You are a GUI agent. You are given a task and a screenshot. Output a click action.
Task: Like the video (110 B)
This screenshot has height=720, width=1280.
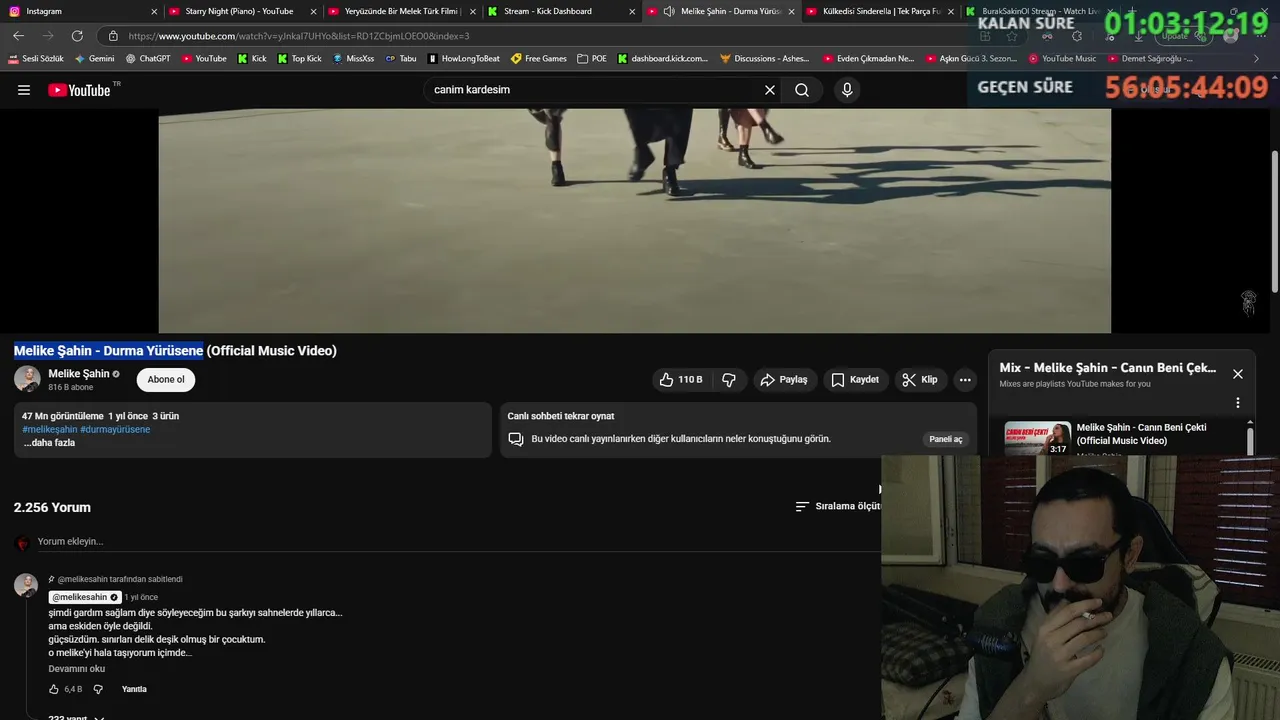click(x=680, y=380)
